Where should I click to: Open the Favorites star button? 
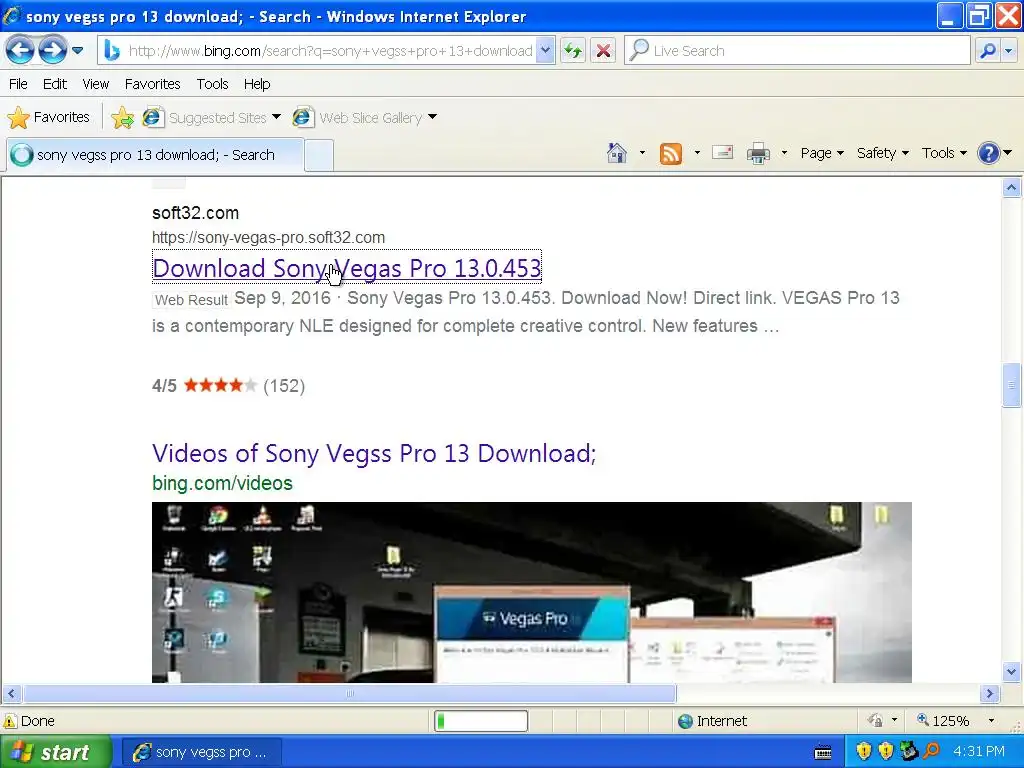point(49,118)
